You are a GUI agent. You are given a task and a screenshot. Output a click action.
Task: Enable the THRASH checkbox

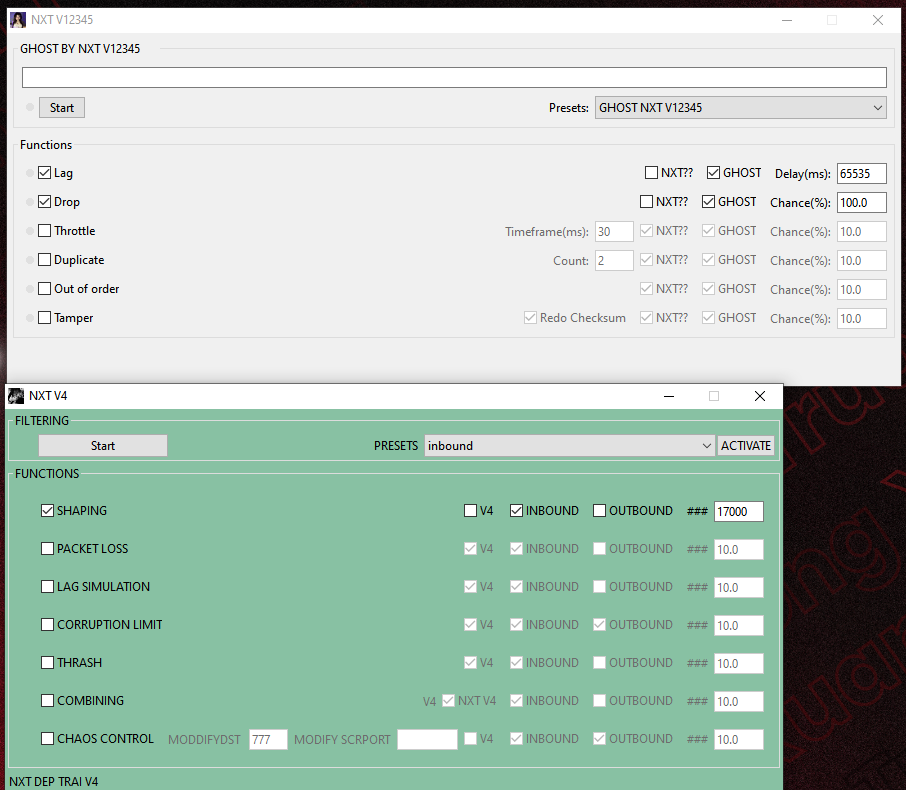(47, 662)
